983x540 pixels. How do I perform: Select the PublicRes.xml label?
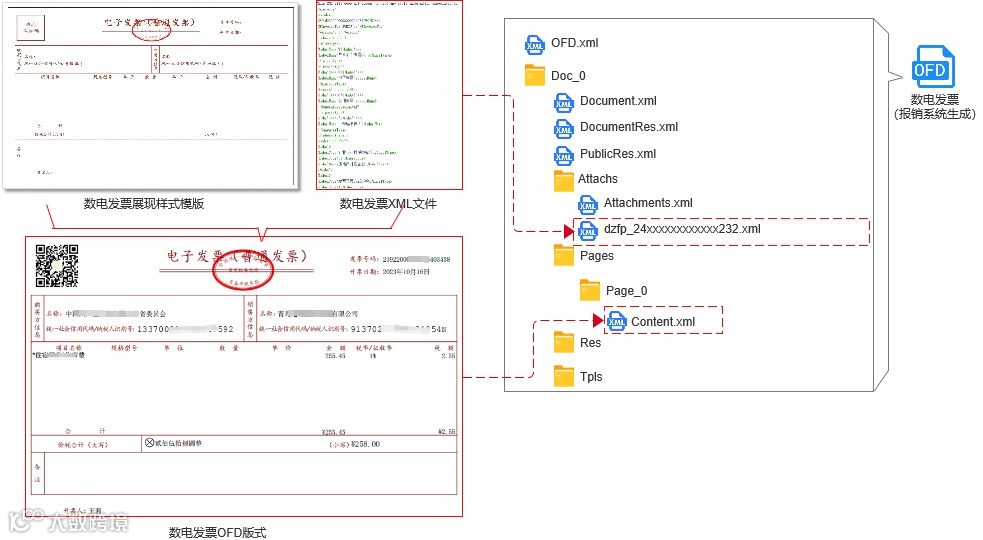[x=618, y=154]
